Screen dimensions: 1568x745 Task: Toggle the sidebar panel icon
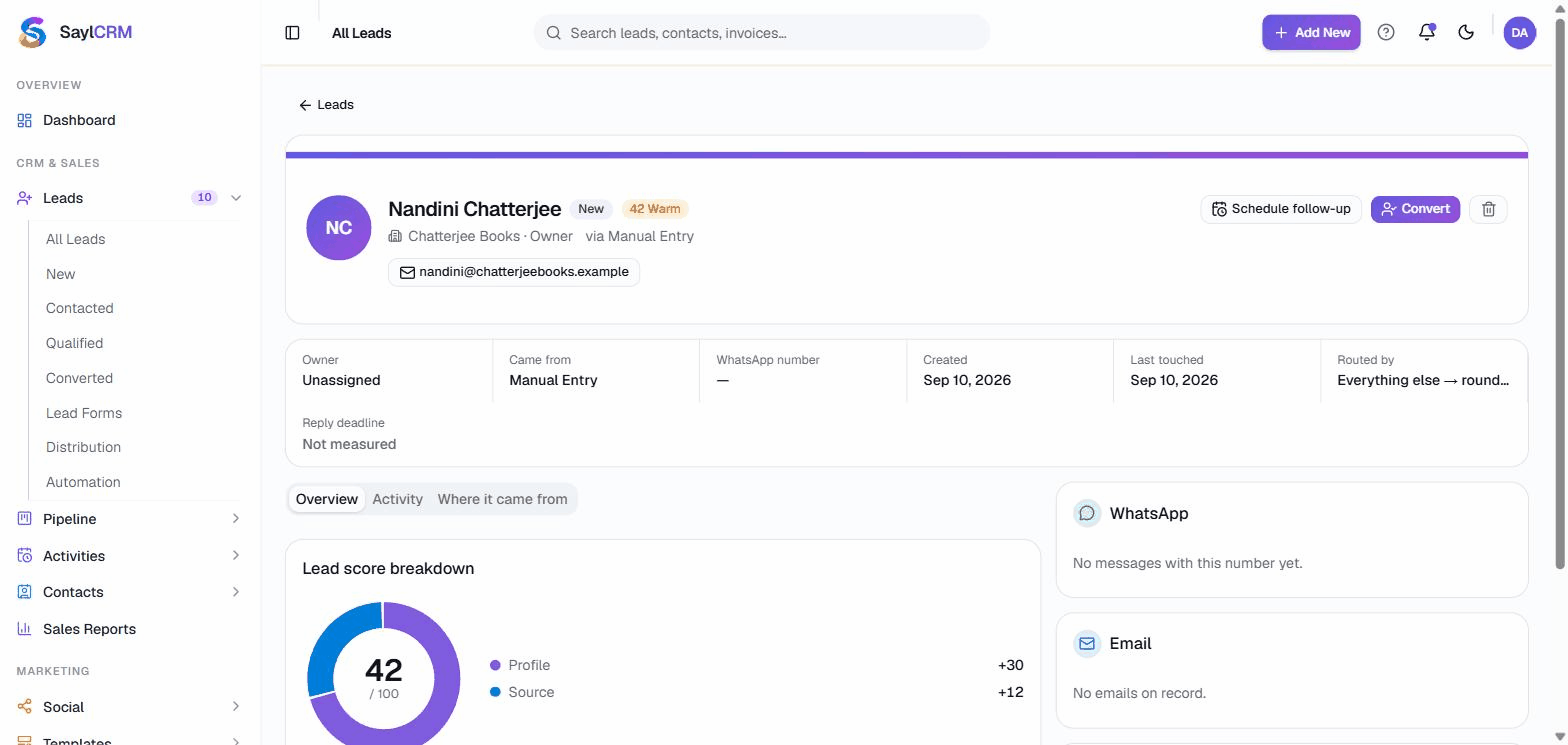click(292, 33)
